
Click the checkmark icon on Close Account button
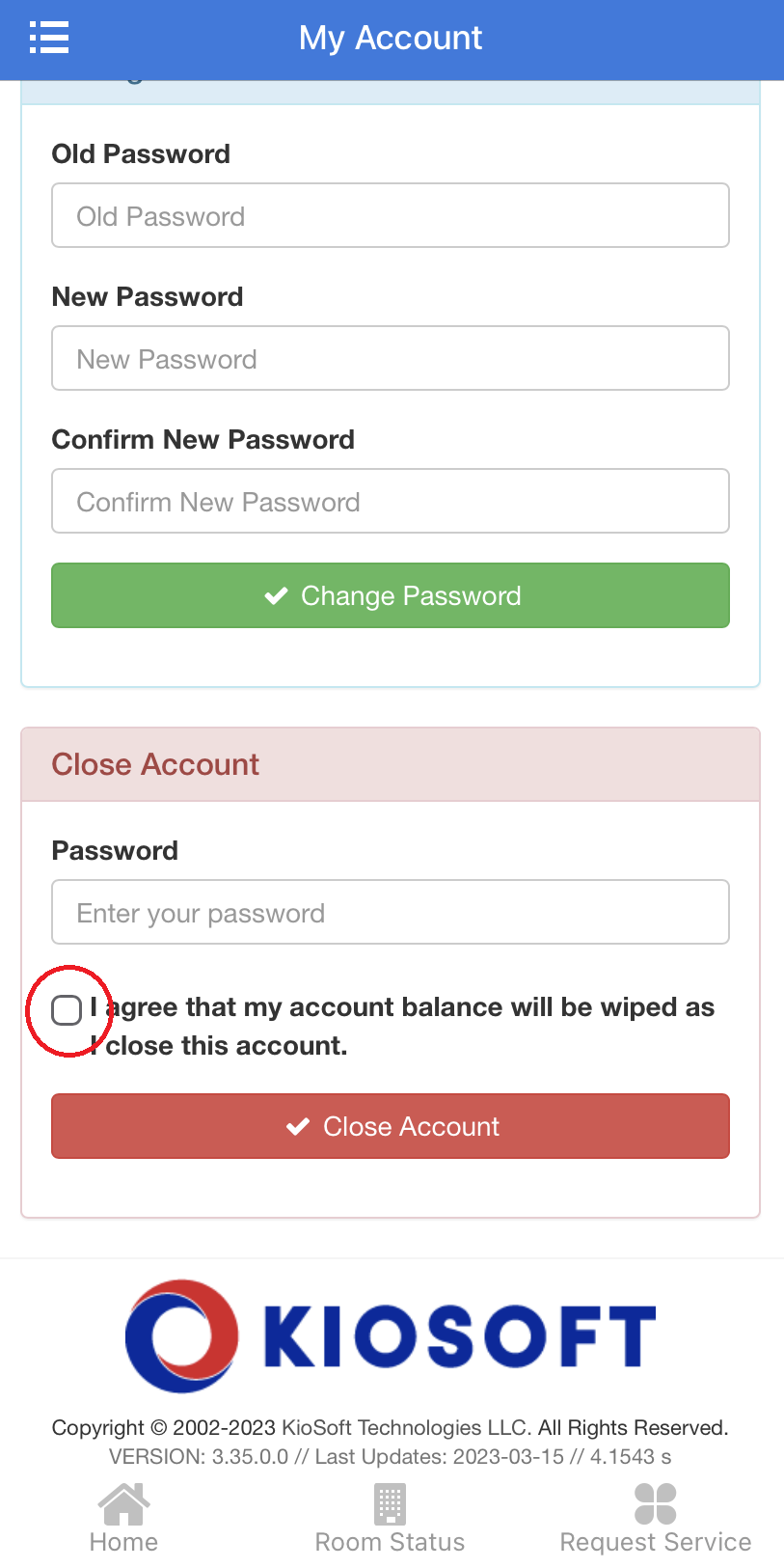click(x=298, y=1125)
